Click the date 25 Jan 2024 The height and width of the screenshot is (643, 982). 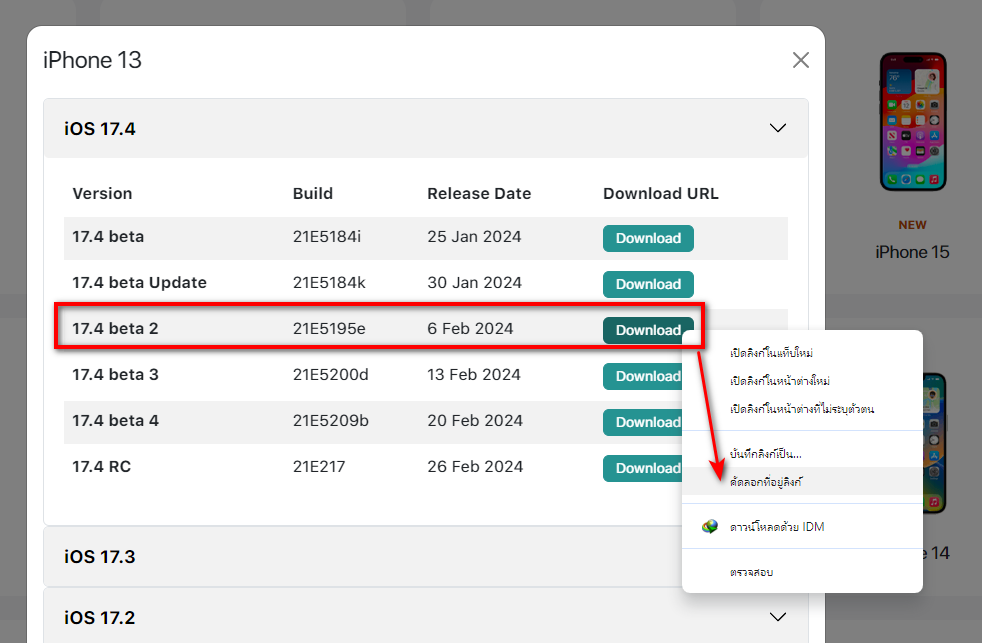[x=474, y=237]
